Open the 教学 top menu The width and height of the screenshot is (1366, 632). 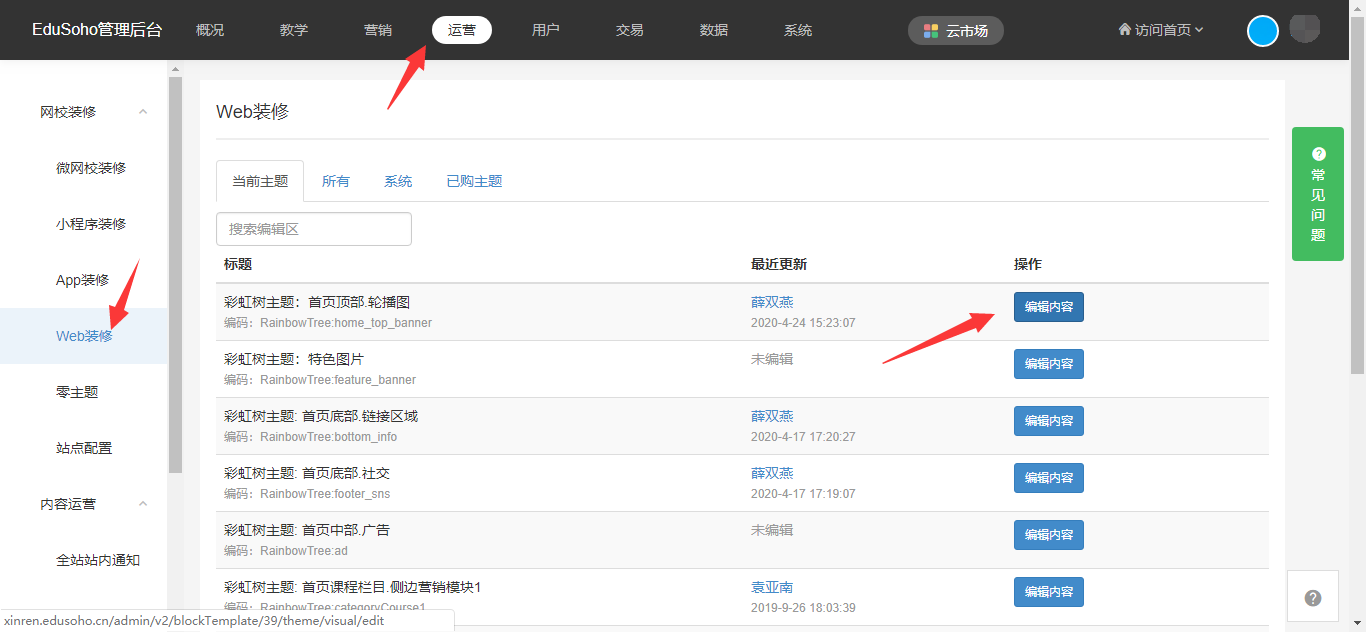pyautogui.click(x=294, y=30)
